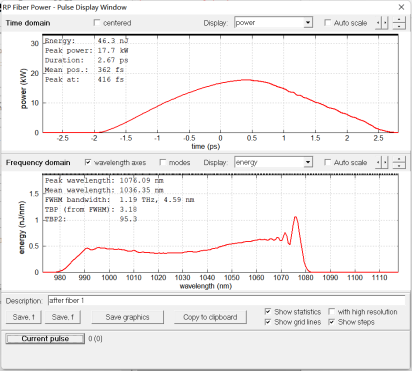Click the power curve peak near 0.5 ps
This screenshot has width=412, height=372.
[x=246, y=80]
